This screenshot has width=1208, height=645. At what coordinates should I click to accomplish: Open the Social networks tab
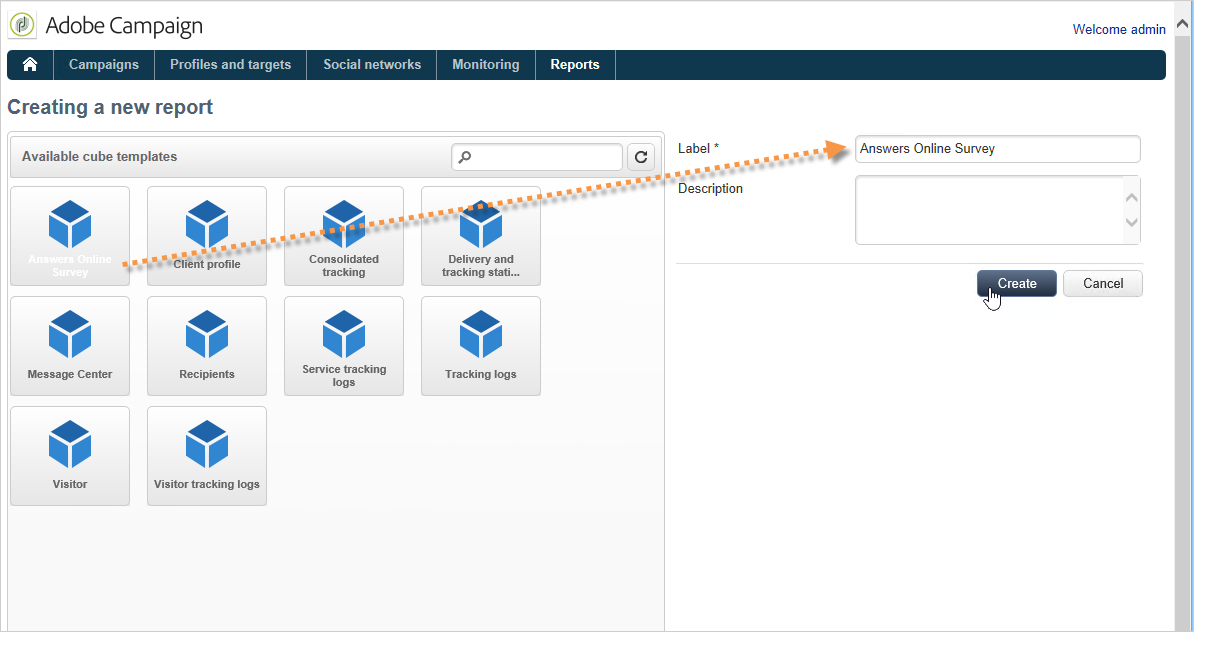coord(372,64)
